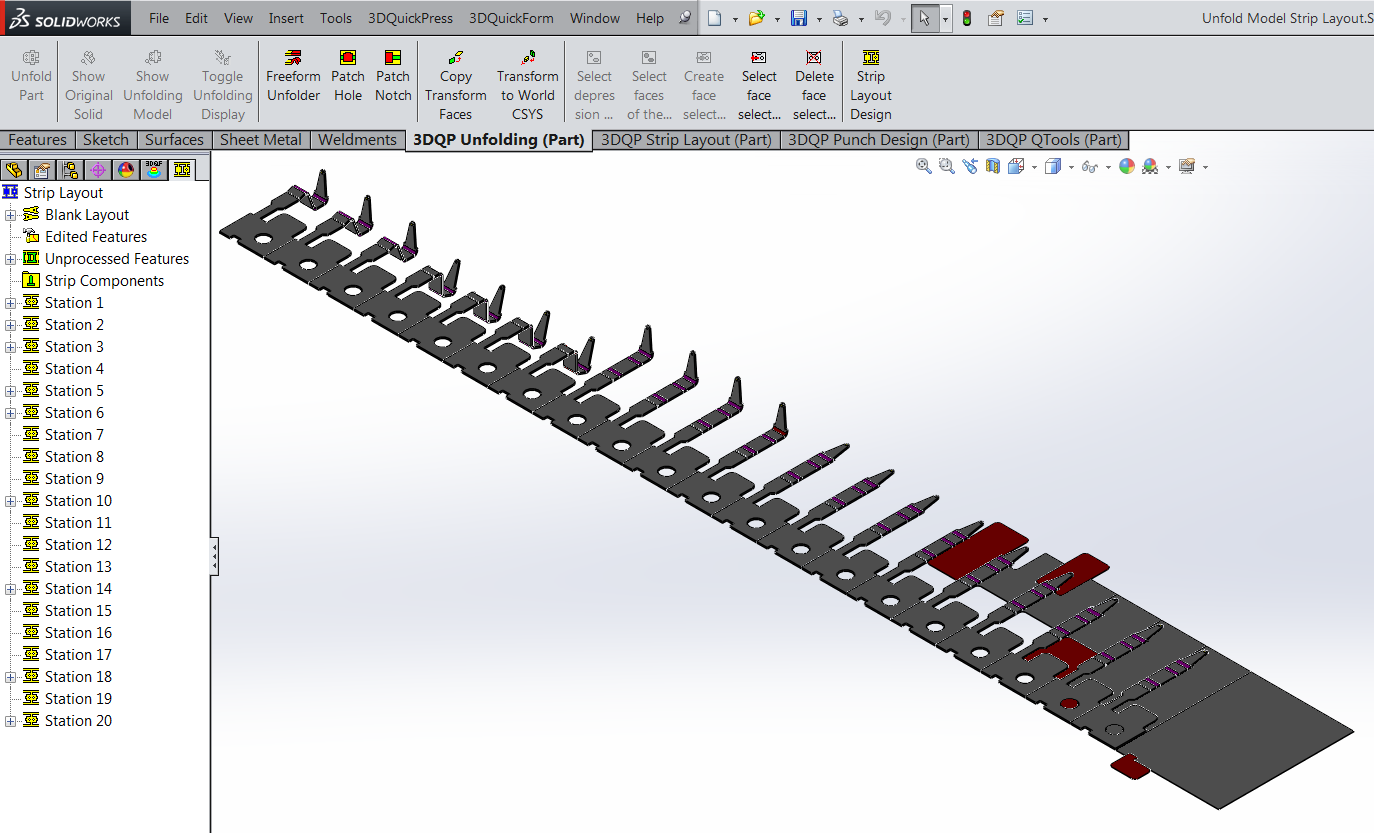
Task: Open the PropertyManager panel tab
Action: (41, 170)
